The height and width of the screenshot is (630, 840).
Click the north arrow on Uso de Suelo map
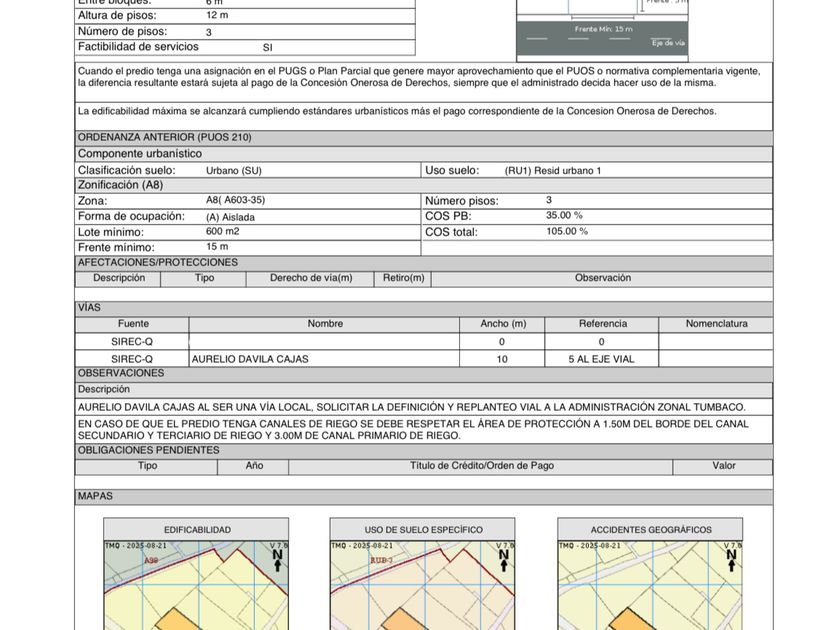coord(504,560)
